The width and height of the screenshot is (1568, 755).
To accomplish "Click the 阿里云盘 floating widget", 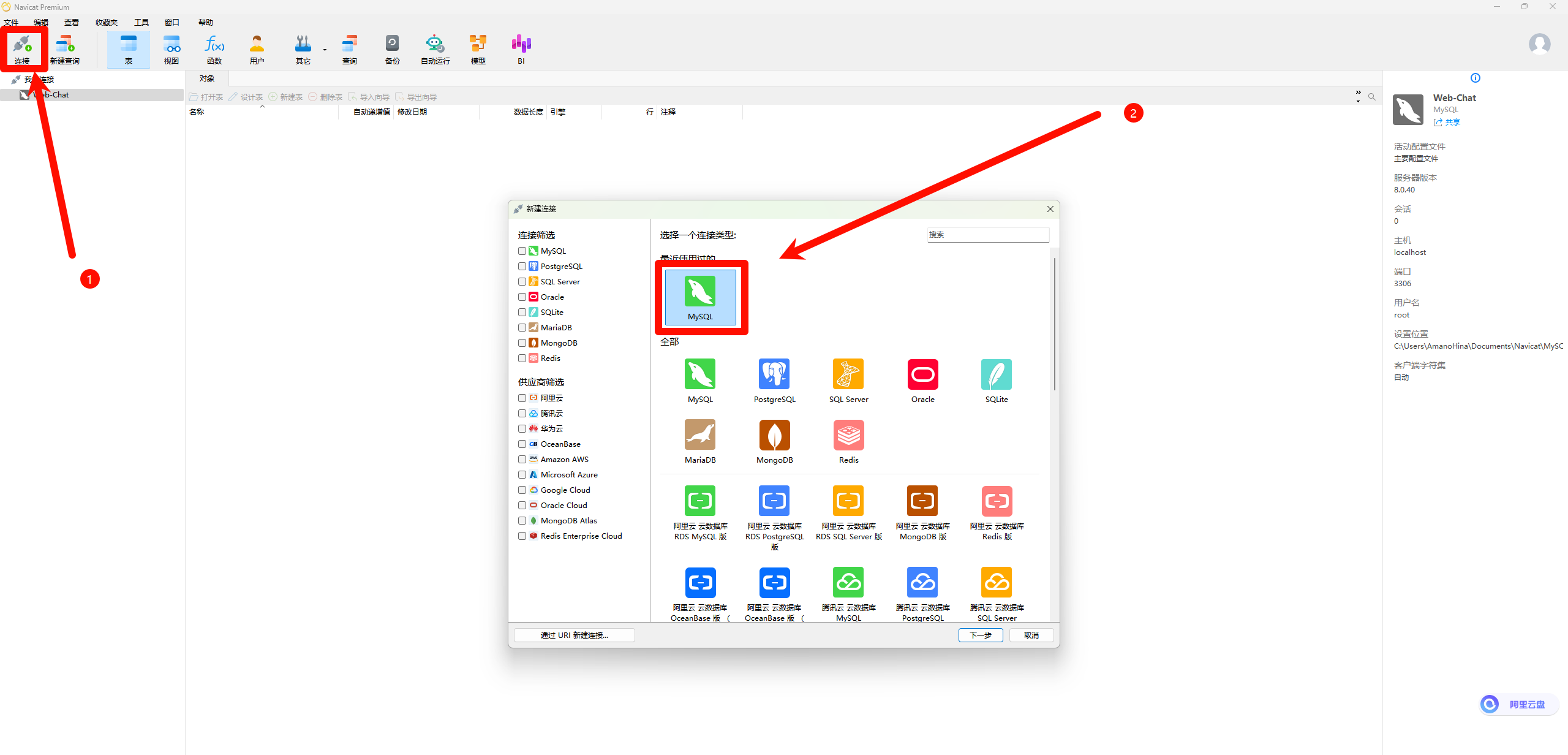I will 1518,705.
